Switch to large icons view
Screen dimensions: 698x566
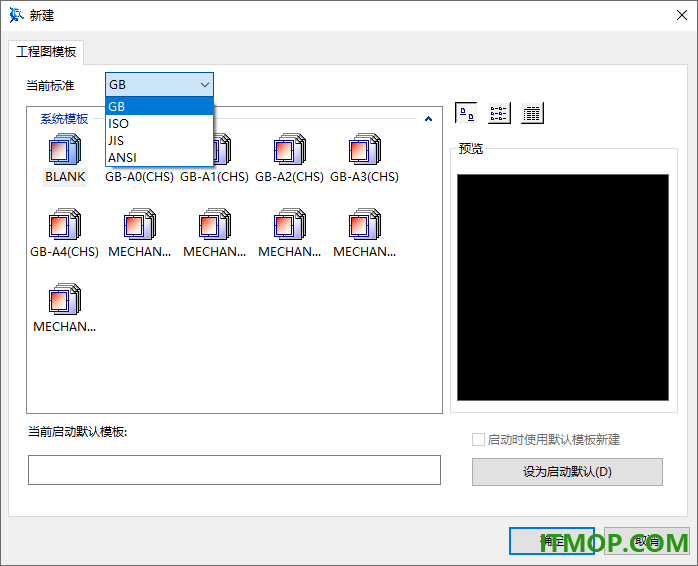[466, 113]
